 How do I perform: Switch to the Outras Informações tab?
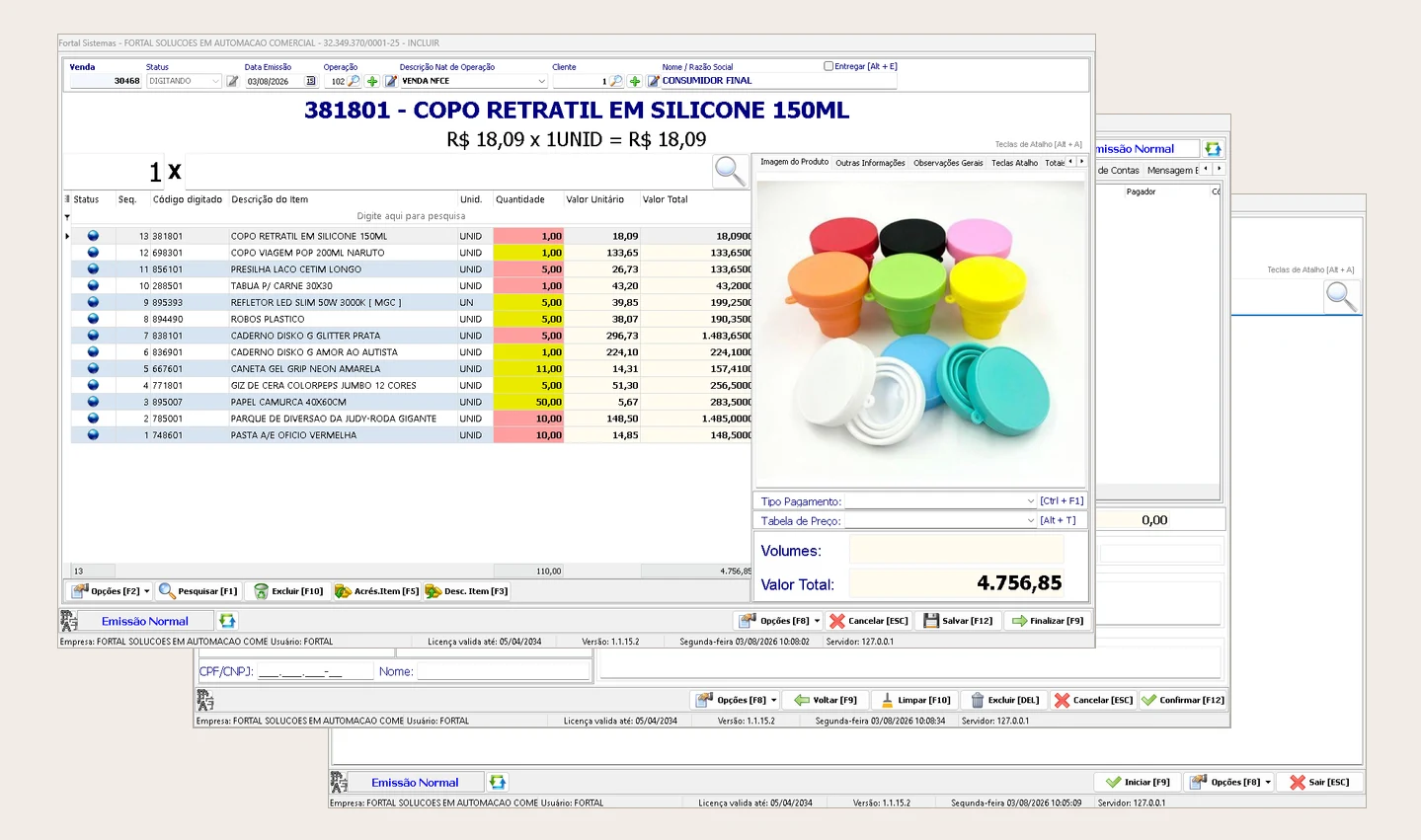pyautogui.click(x=870, y=163)
